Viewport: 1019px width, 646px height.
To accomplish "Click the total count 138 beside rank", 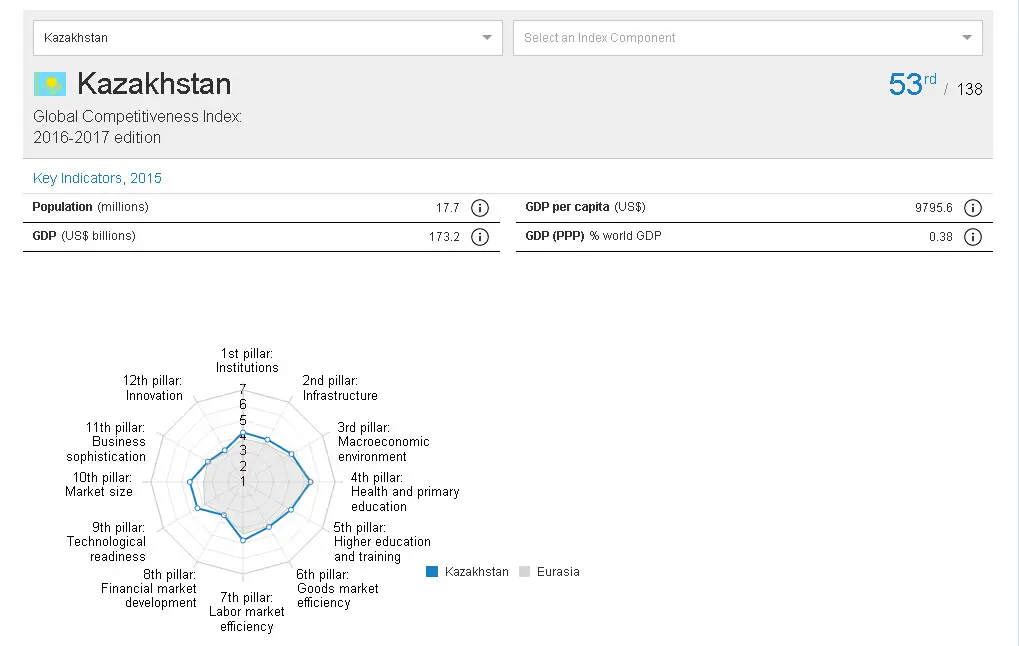I will tap(970, 89).
